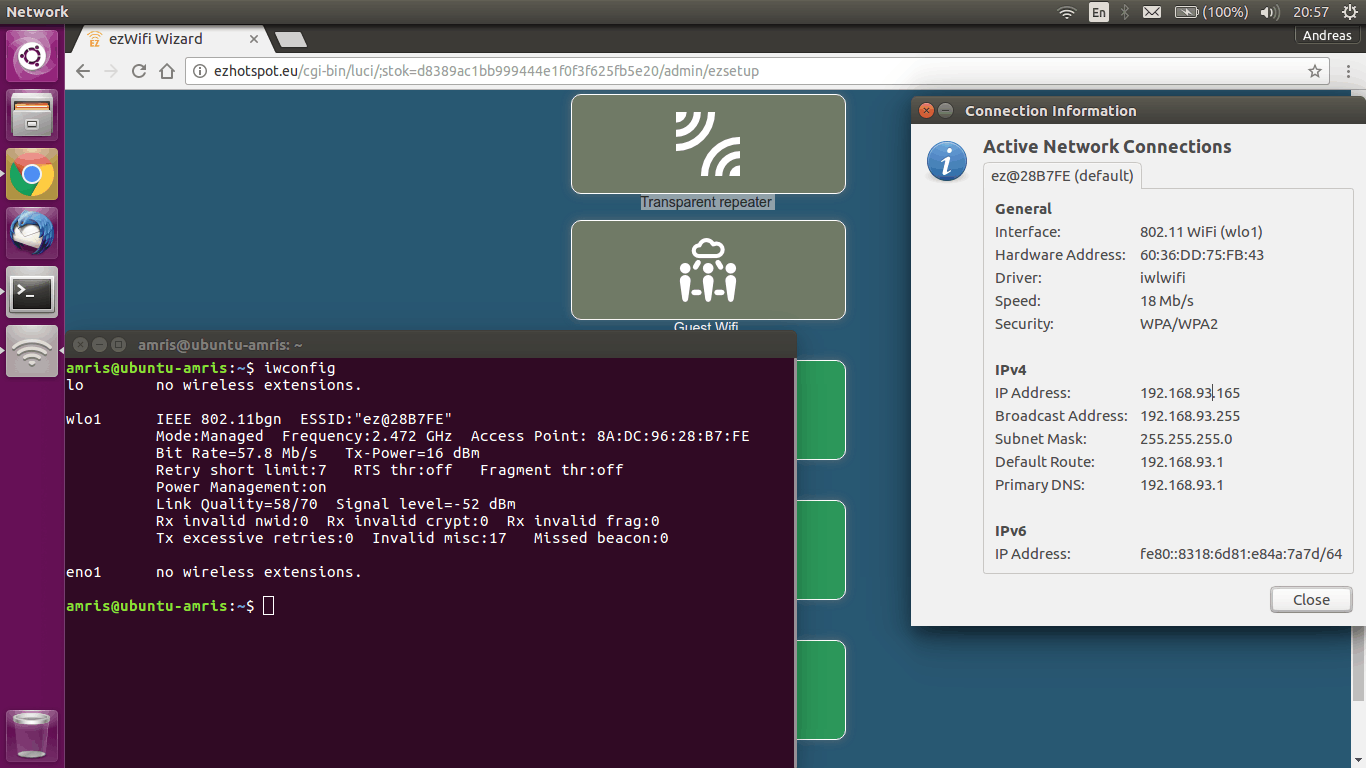Go forward in Chrome browser
Image resolution: width=1366 pixels, height=768 pixels.
[111, 71]
